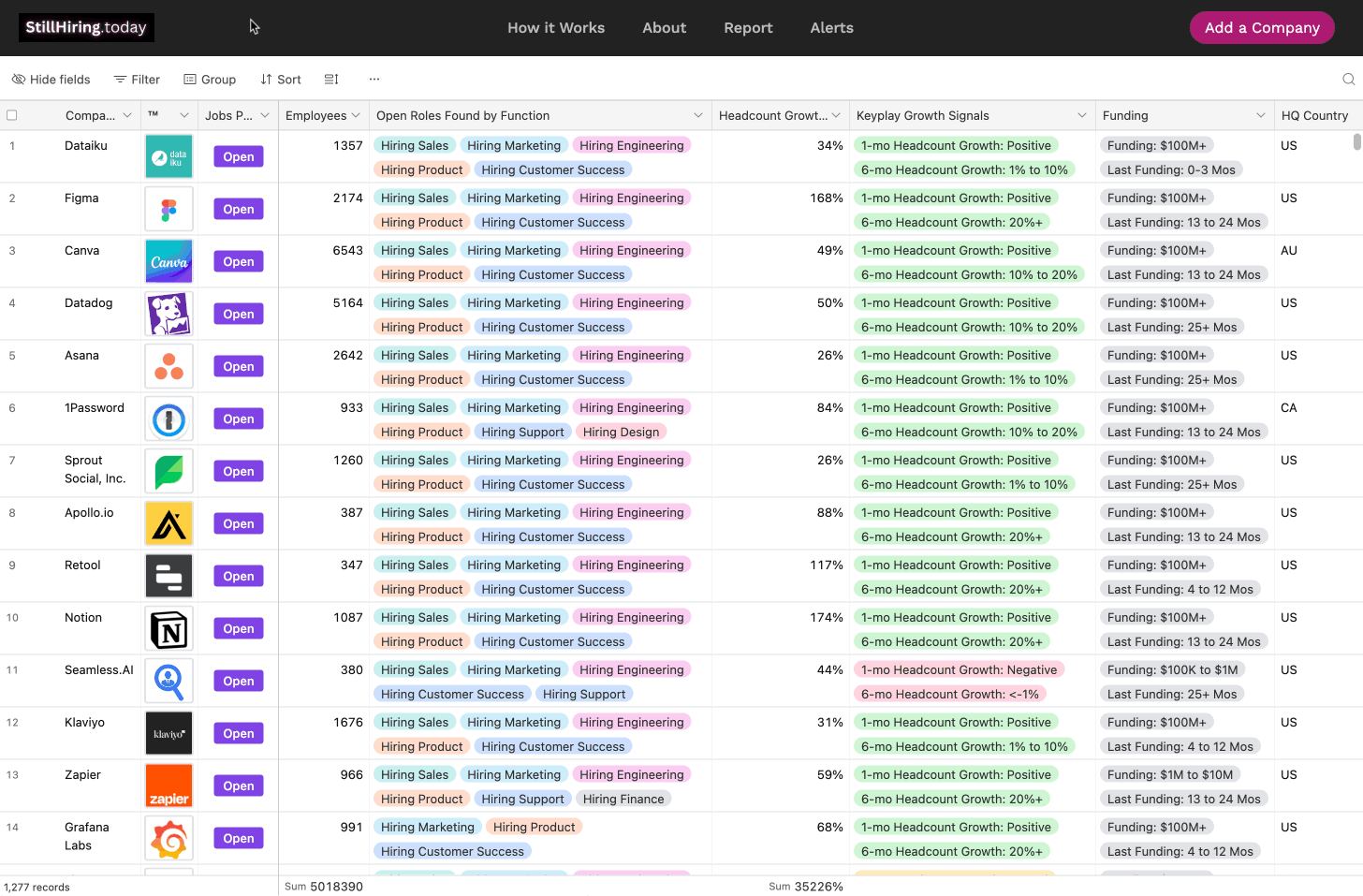Click the Figma logo thumbnail
The height and width of the screenshot is (896, 1363).
click(x=169, y=209)
